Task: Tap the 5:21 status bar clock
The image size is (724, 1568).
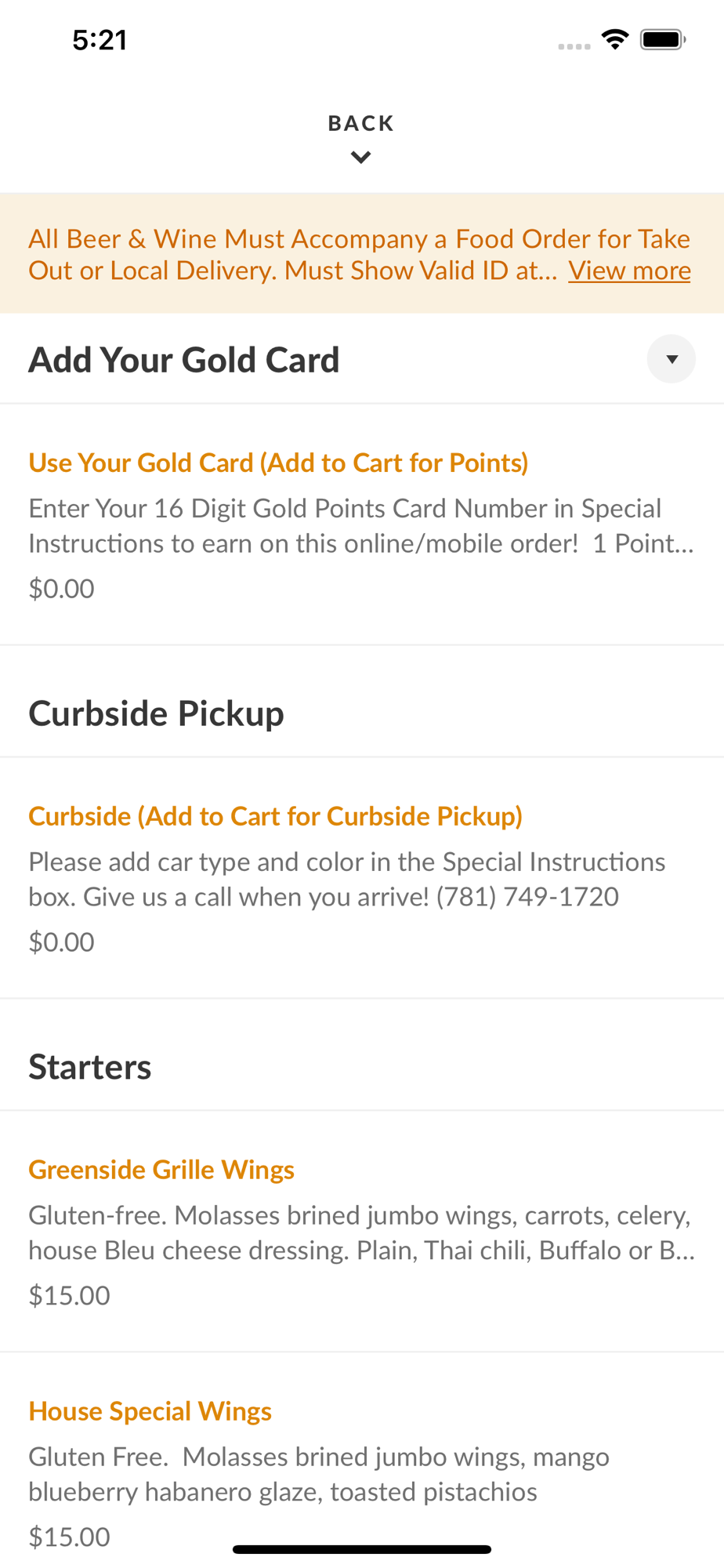Action: 100,40
